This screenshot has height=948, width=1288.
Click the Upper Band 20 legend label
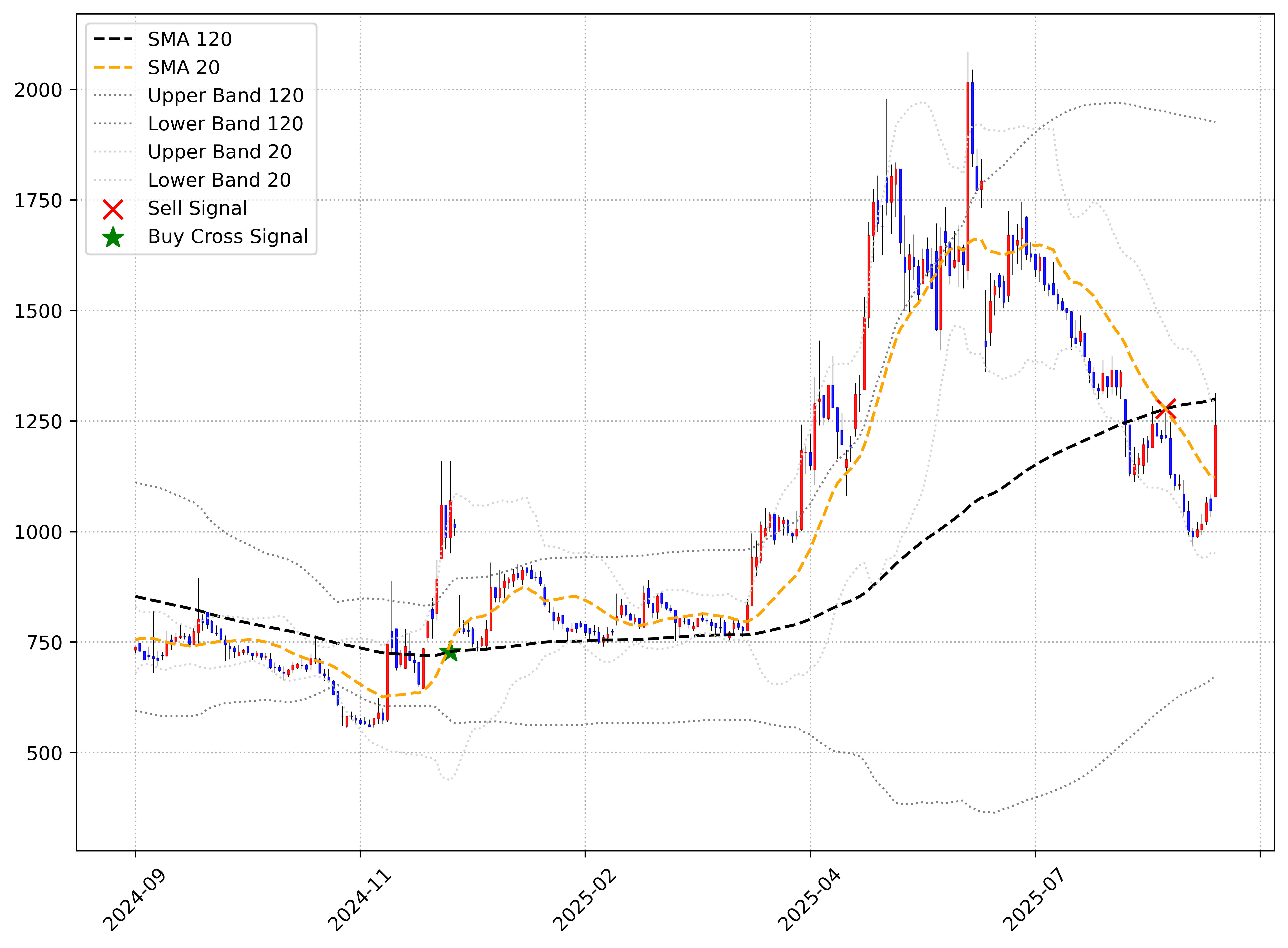pos(219,152)
